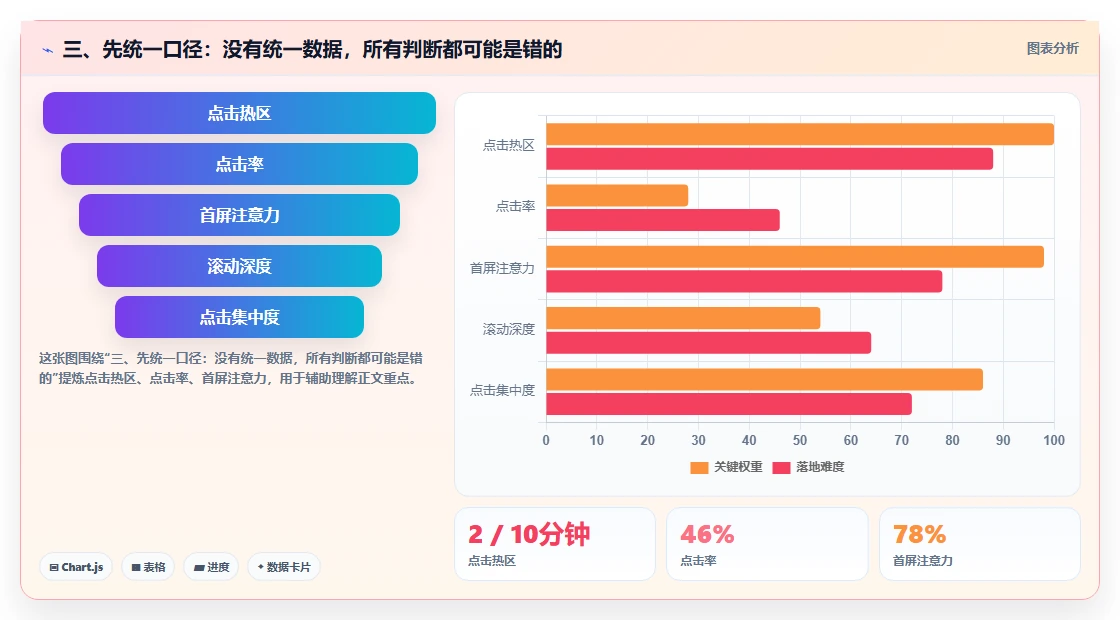
Task: Click the 关键权重 legend label
Action: tap(738, 467)
